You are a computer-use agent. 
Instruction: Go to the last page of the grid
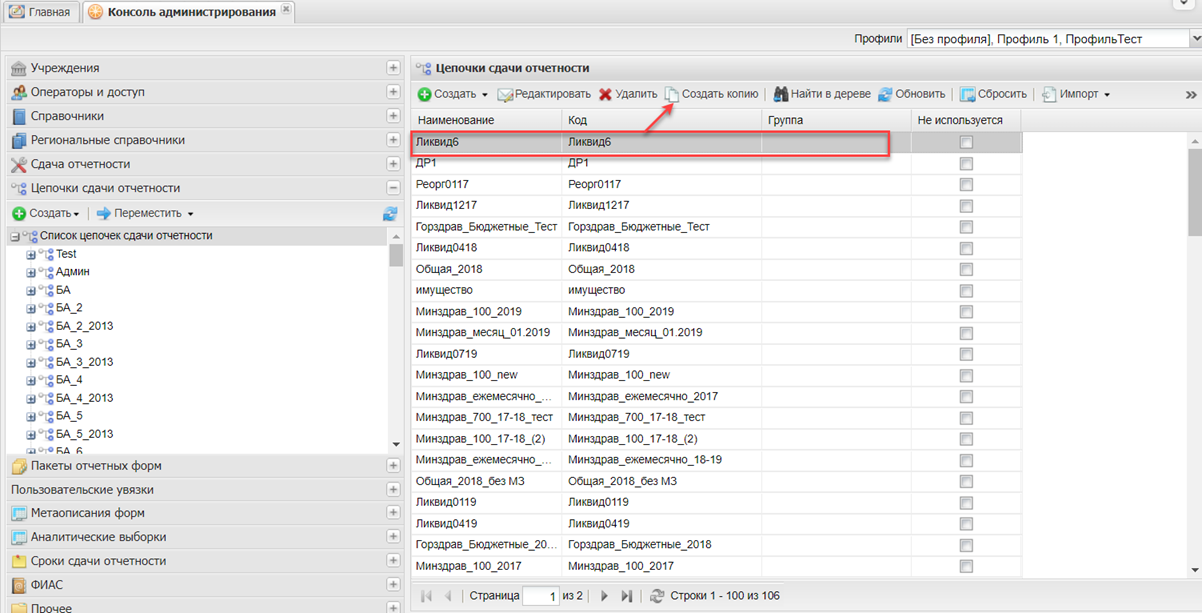point(627,596)
